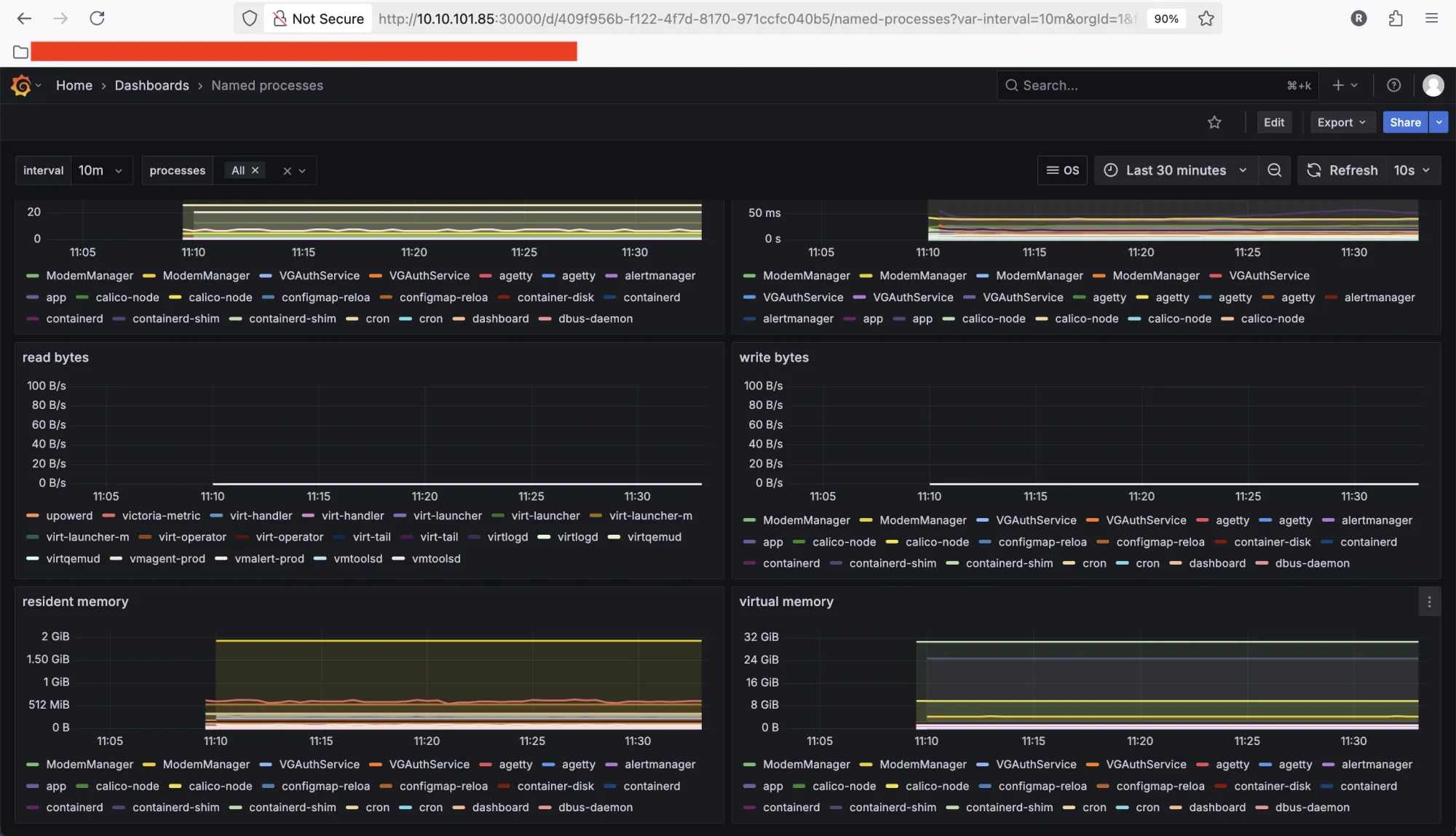Click the Share button
This screenshot has width=1456, height=836.
[x=1404, y=122]
